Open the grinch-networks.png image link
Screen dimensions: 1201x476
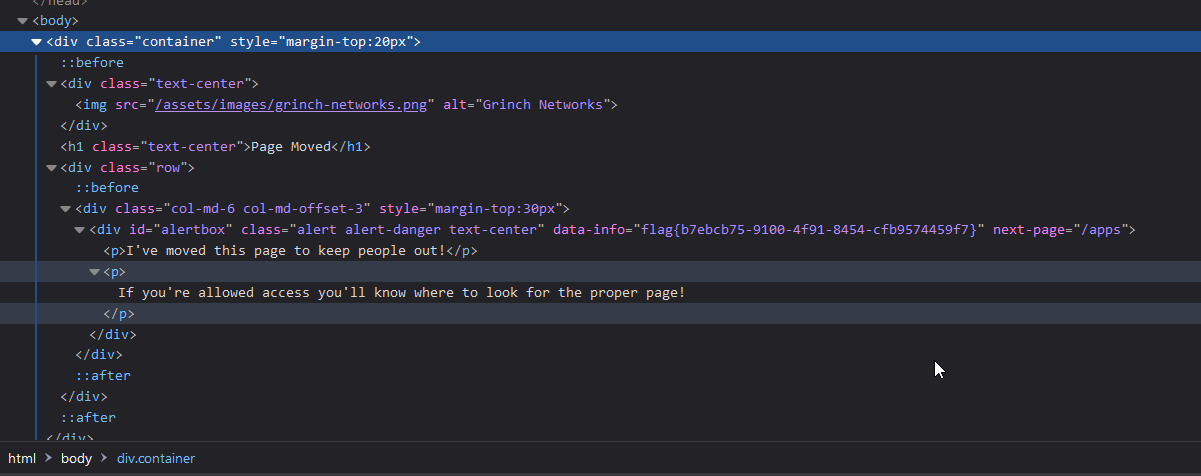coord(290,105)
